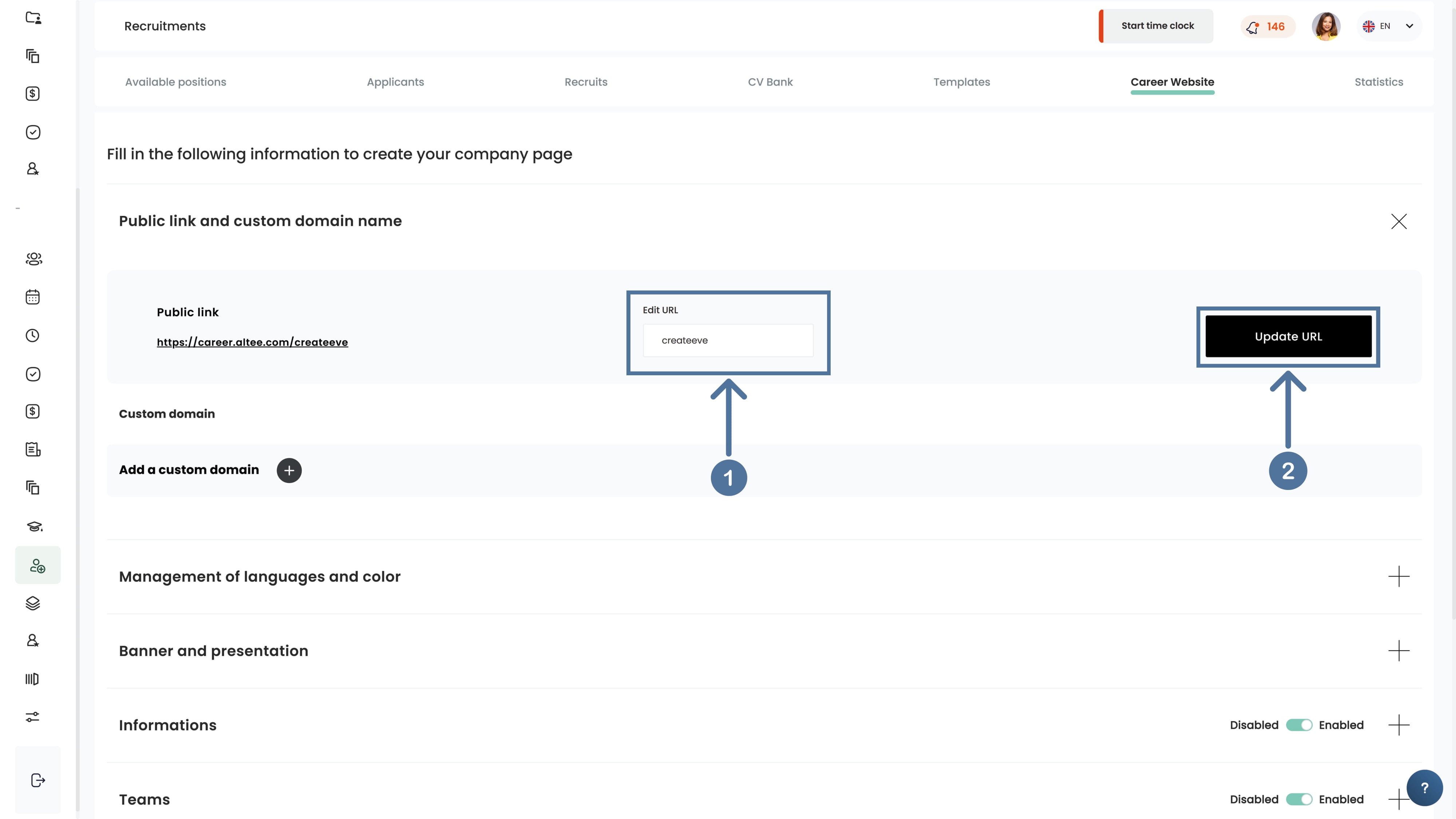This screenshot has width=1456, height=819.
Task: Click the user profile avatar photo
Action: pos(1326,26)
